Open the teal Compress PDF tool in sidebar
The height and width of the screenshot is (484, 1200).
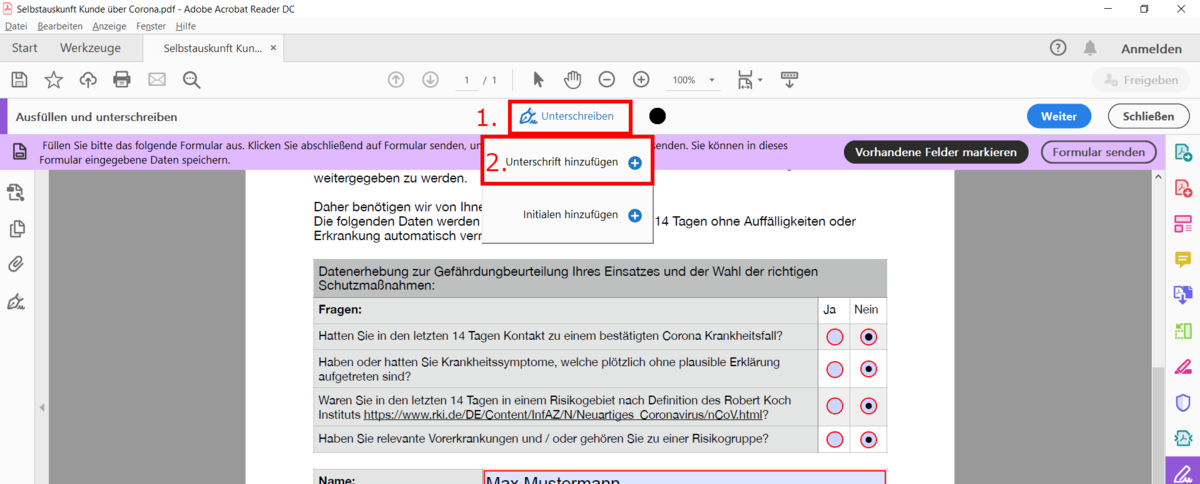click(1183, 438)
